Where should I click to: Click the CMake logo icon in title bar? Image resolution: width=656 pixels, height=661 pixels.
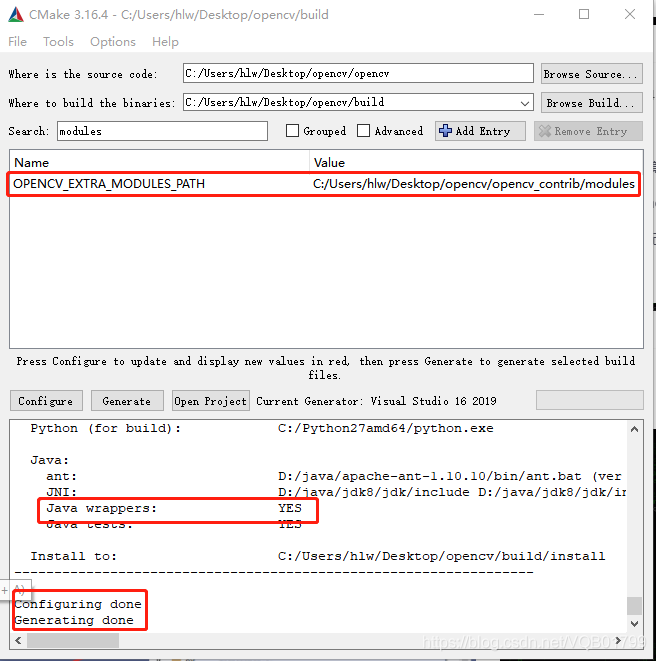pos(16,15)
